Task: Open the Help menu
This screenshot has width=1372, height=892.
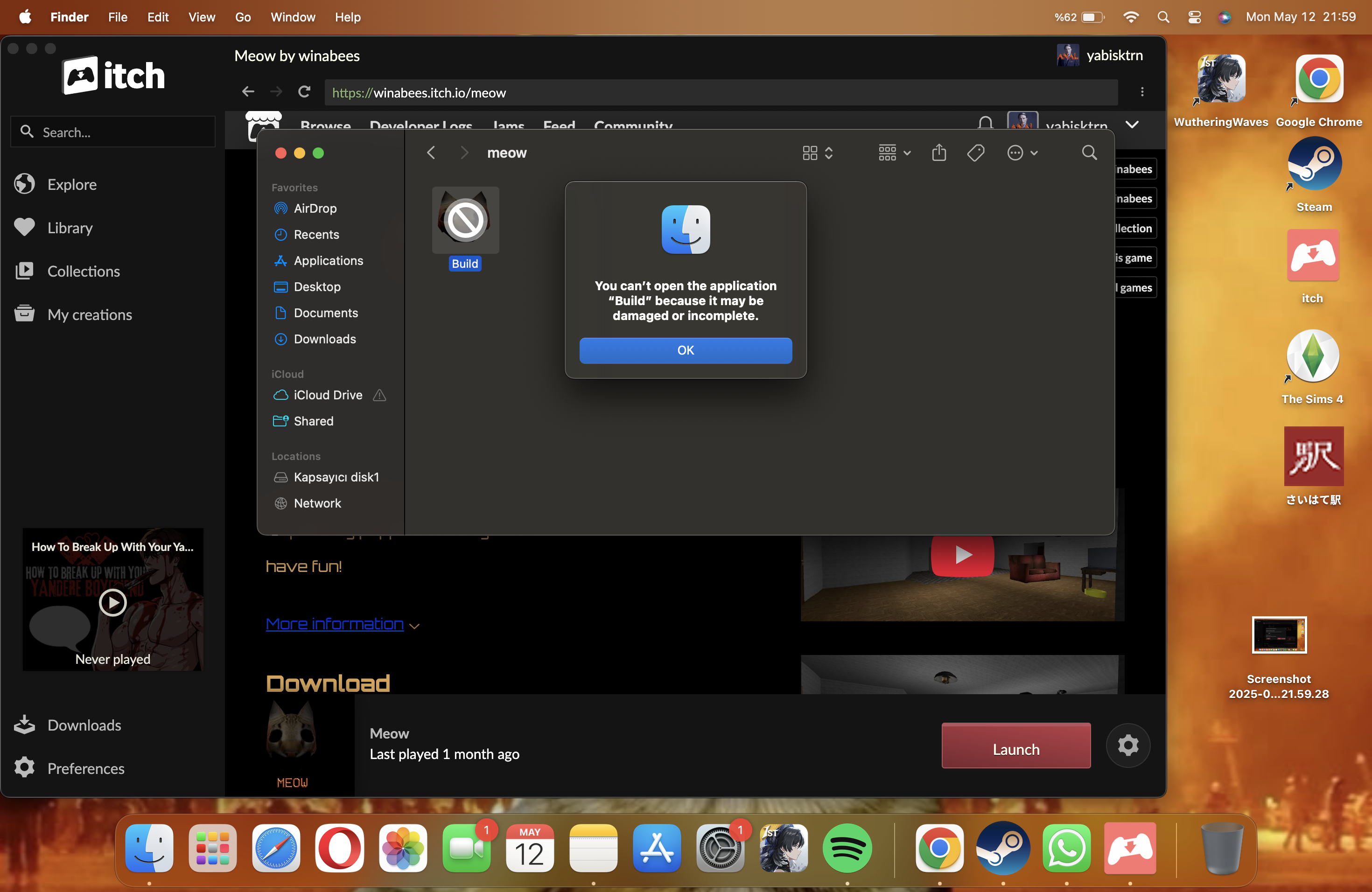Action: (348, 17)
